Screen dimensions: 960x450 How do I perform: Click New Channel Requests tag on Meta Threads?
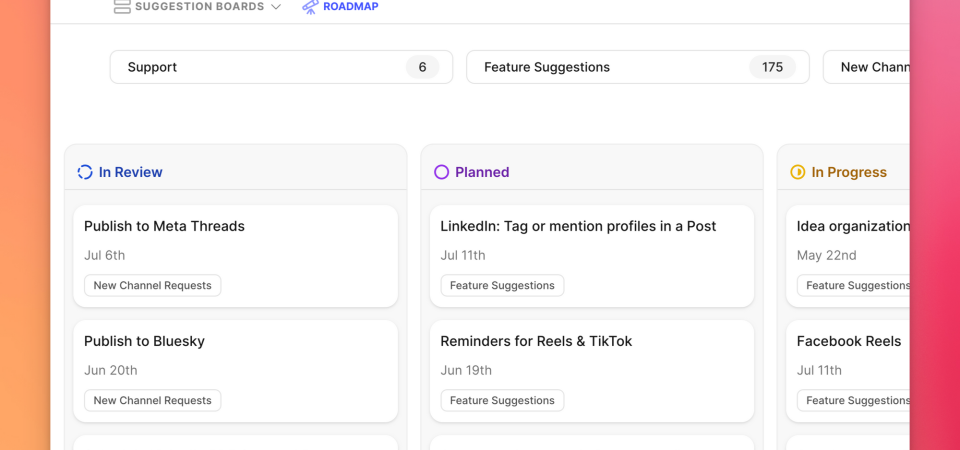[x=152, y=285]
